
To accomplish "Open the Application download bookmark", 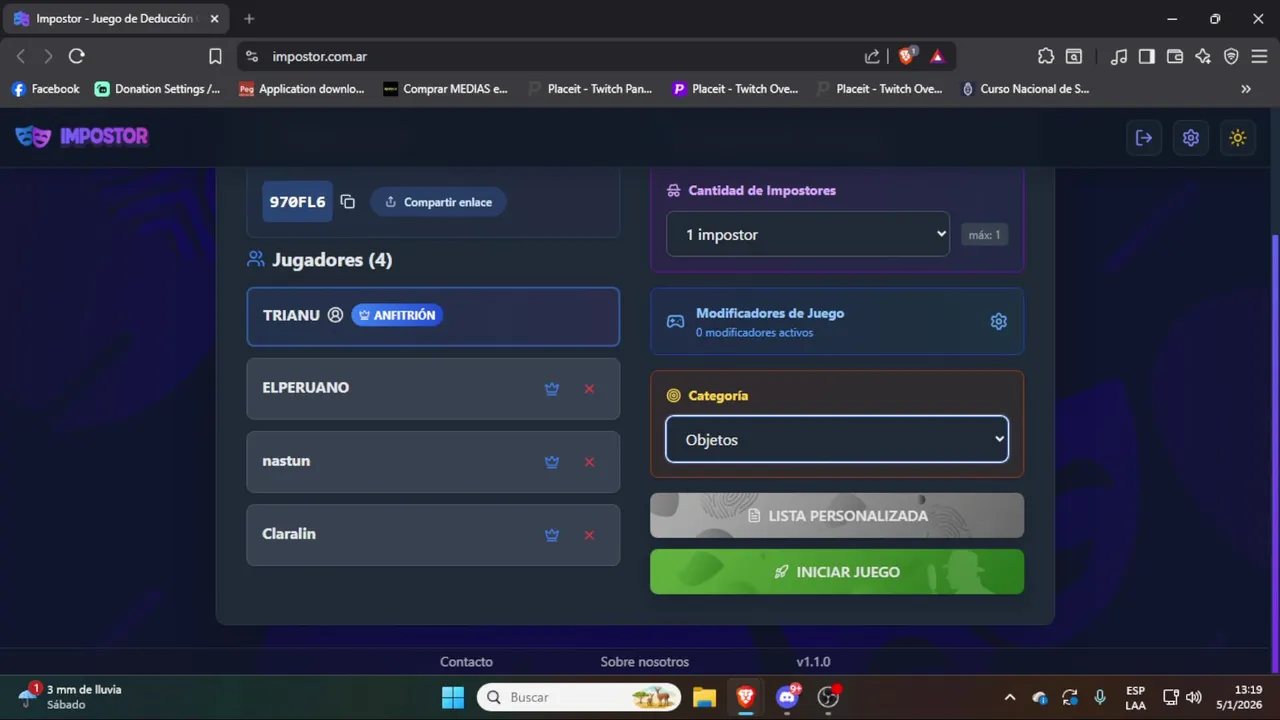I will (302, 89).
